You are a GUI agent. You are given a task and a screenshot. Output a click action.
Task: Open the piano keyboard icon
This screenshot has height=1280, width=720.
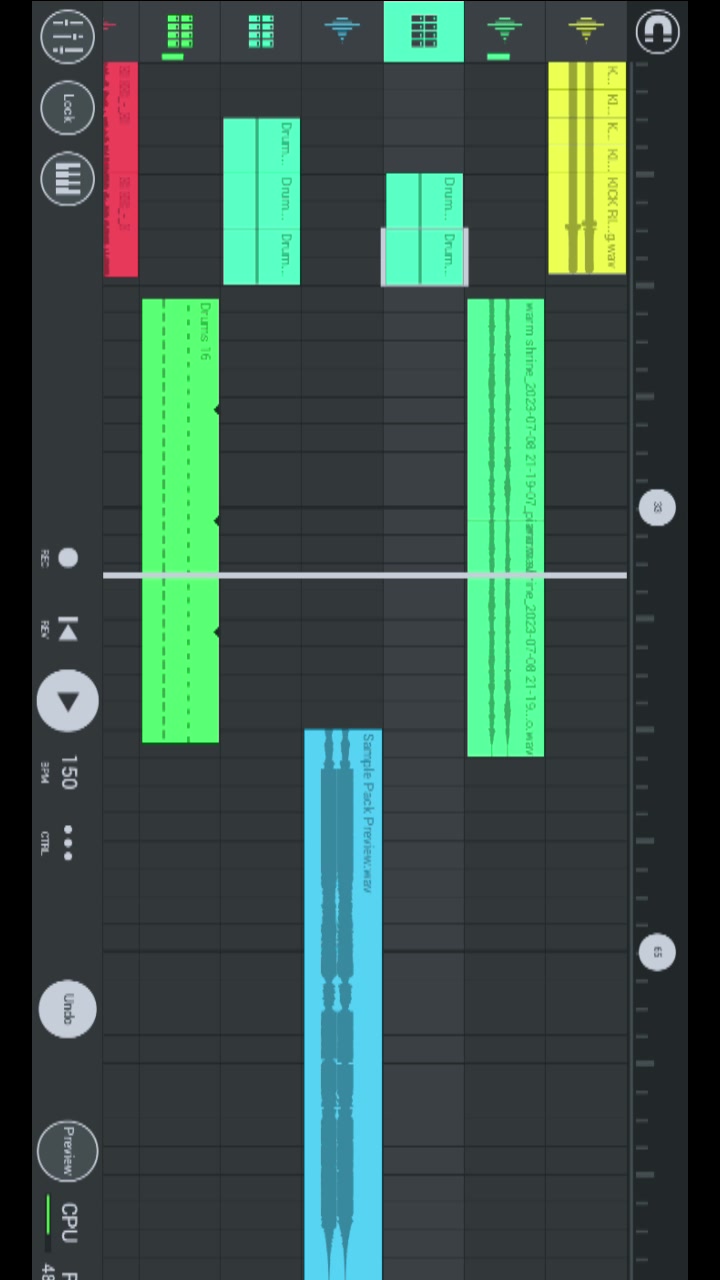[67, 179]
